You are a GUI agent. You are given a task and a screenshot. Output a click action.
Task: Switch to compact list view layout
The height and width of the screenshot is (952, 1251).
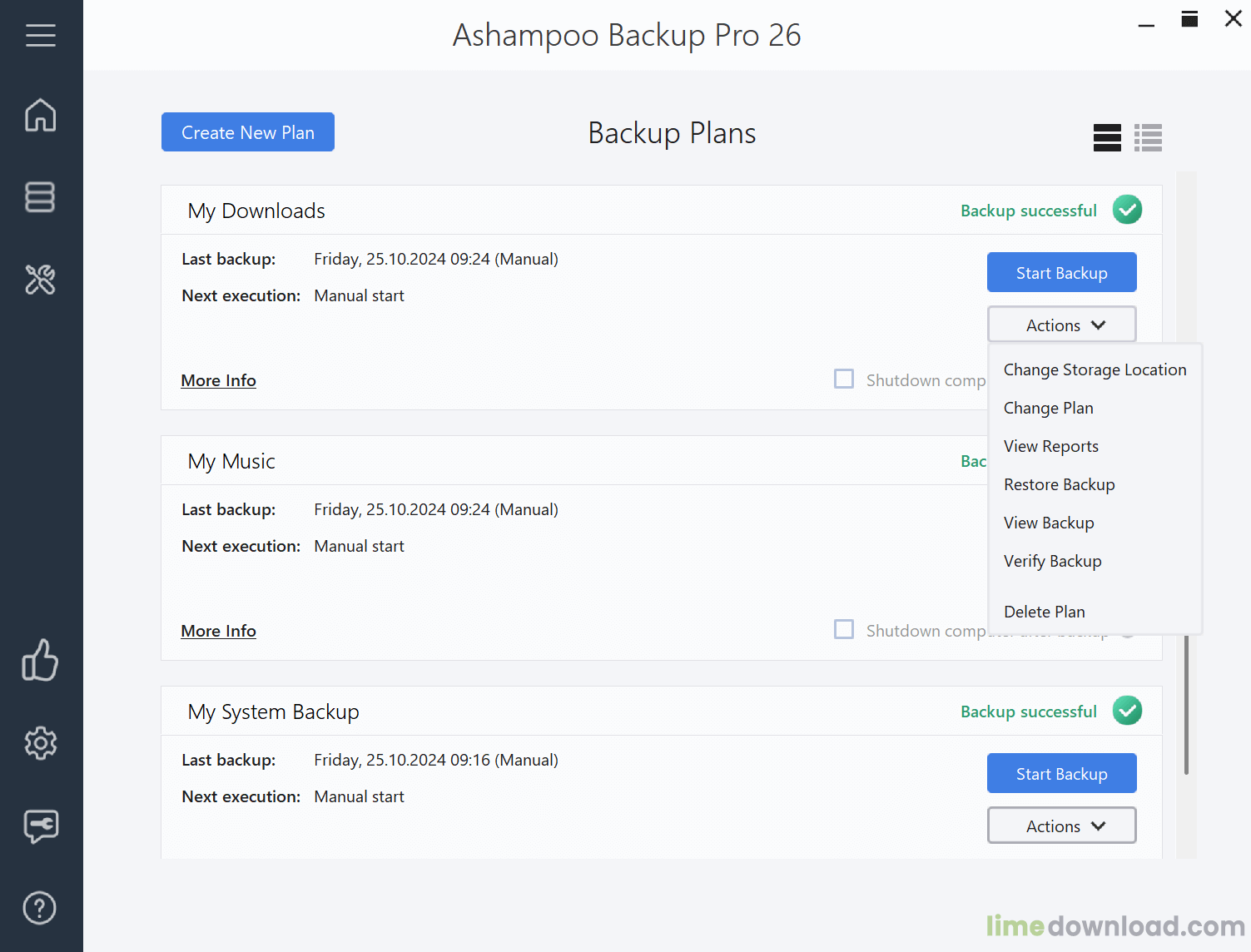1148,137
